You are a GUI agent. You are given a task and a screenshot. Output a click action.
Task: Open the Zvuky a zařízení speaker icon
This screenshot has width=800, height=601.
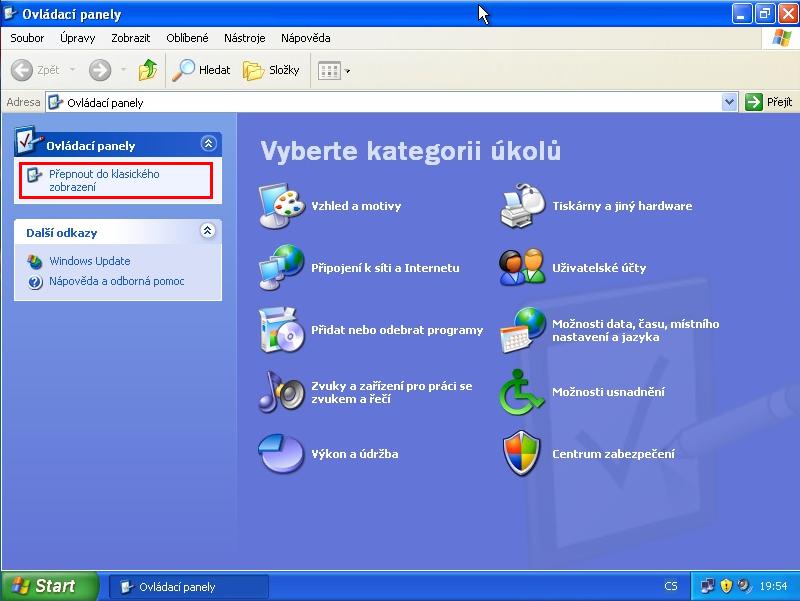[x=282, y=392]
